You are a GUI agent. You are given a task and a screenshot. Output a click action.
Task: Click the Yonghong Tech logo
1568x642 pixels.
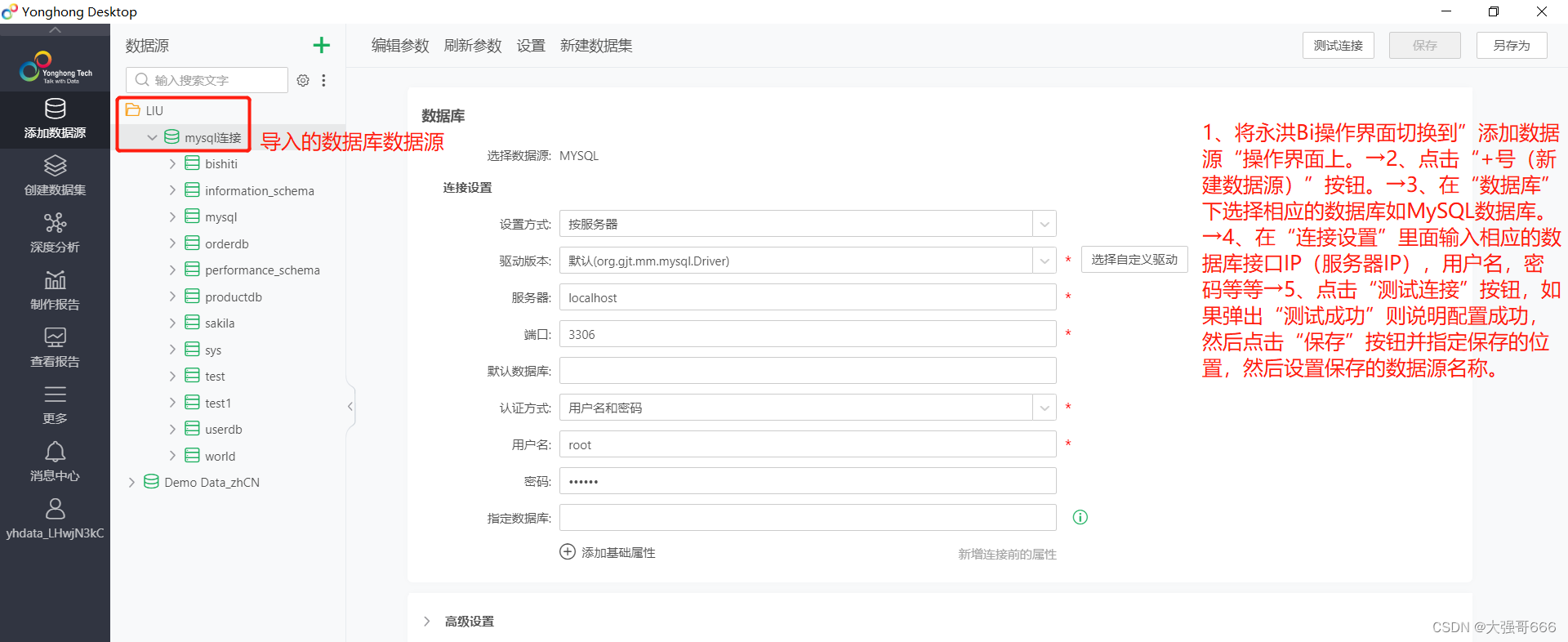point(55,67)
